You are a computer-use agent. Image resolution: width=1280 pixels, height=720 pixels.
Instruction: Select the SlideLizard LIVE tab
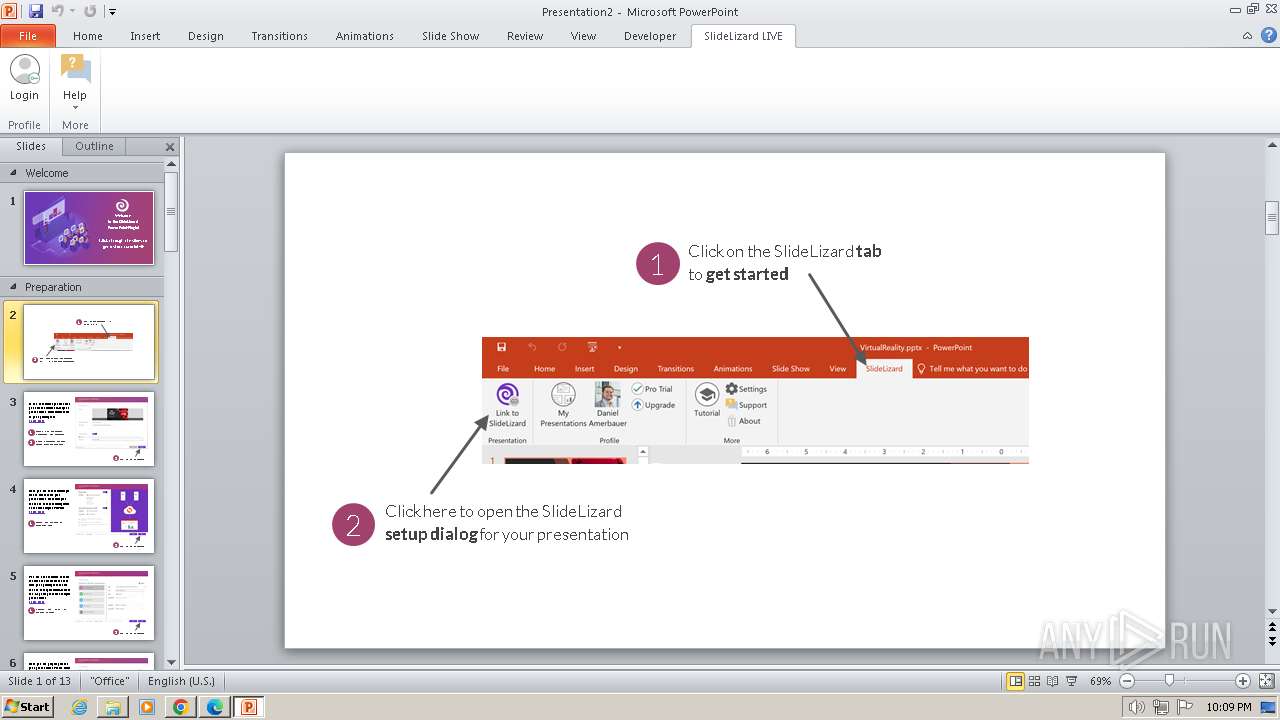(x=743, y=36)
